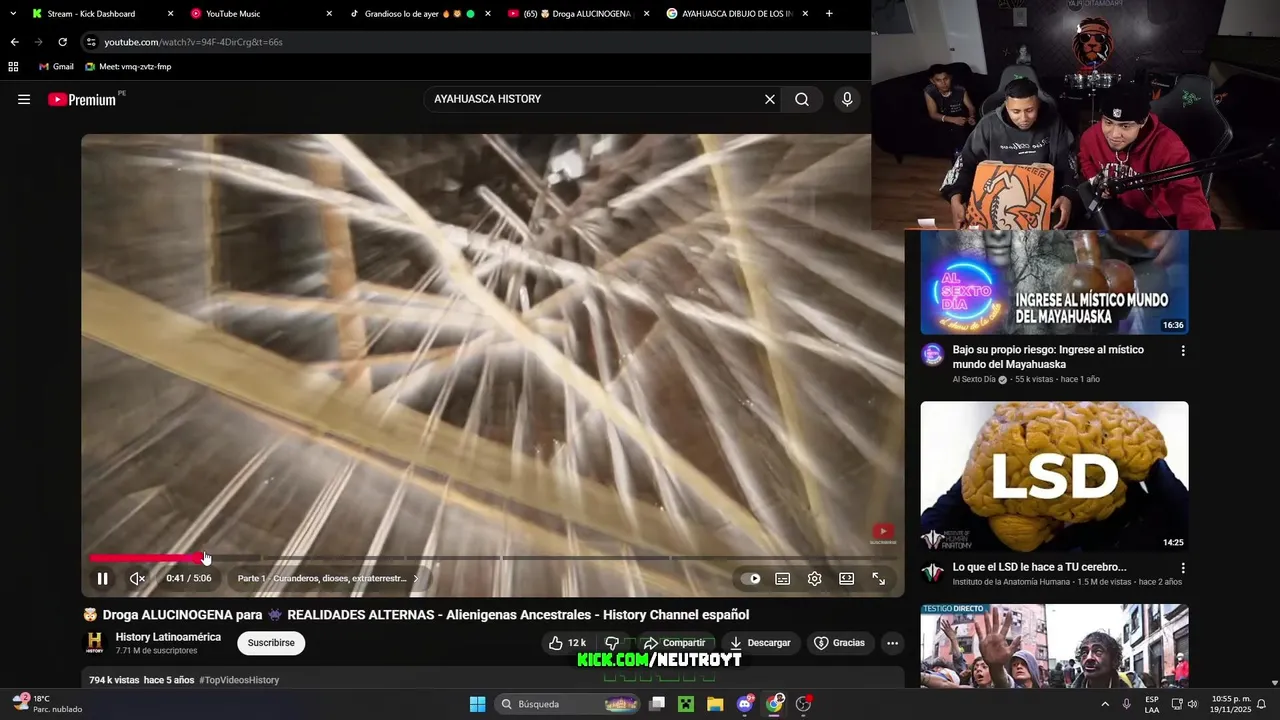Close the Kick Dashboard tab
This screenshot has width=1280, height=720.
[170, 14]
